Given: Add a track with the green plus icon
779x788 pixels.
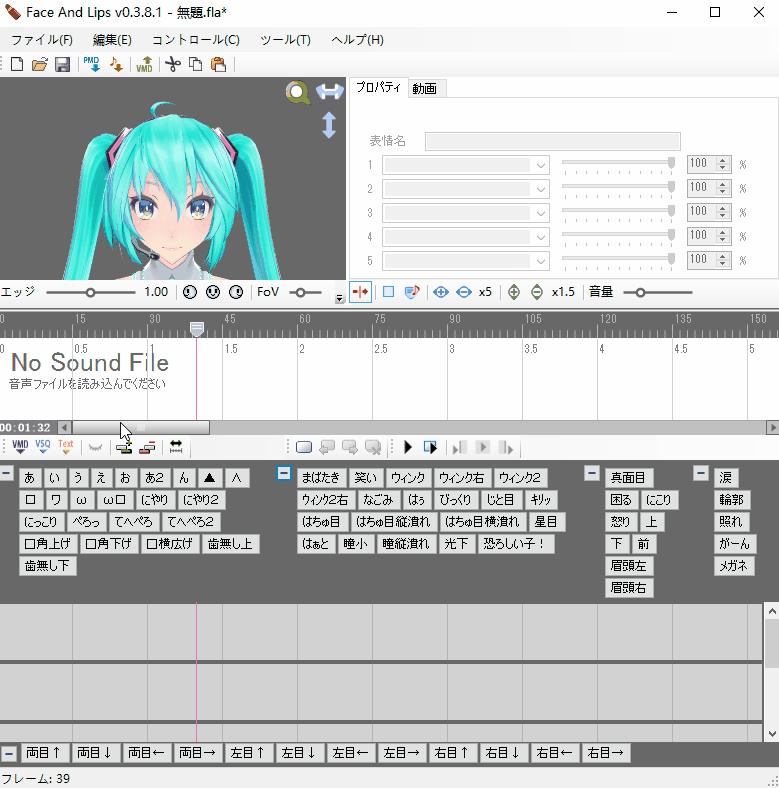Looking at the screenshot, I should [x=124, y=447].
